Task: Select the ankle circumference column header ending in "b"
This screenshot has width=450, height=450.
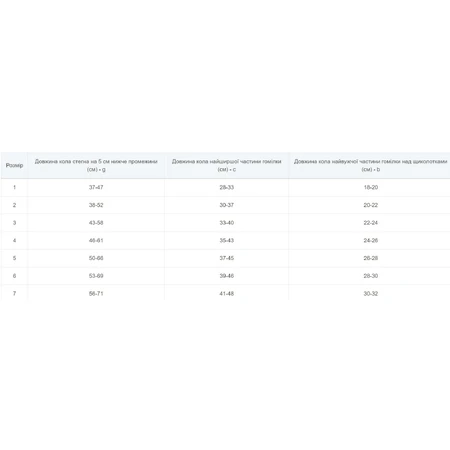Action: (370, 165)
